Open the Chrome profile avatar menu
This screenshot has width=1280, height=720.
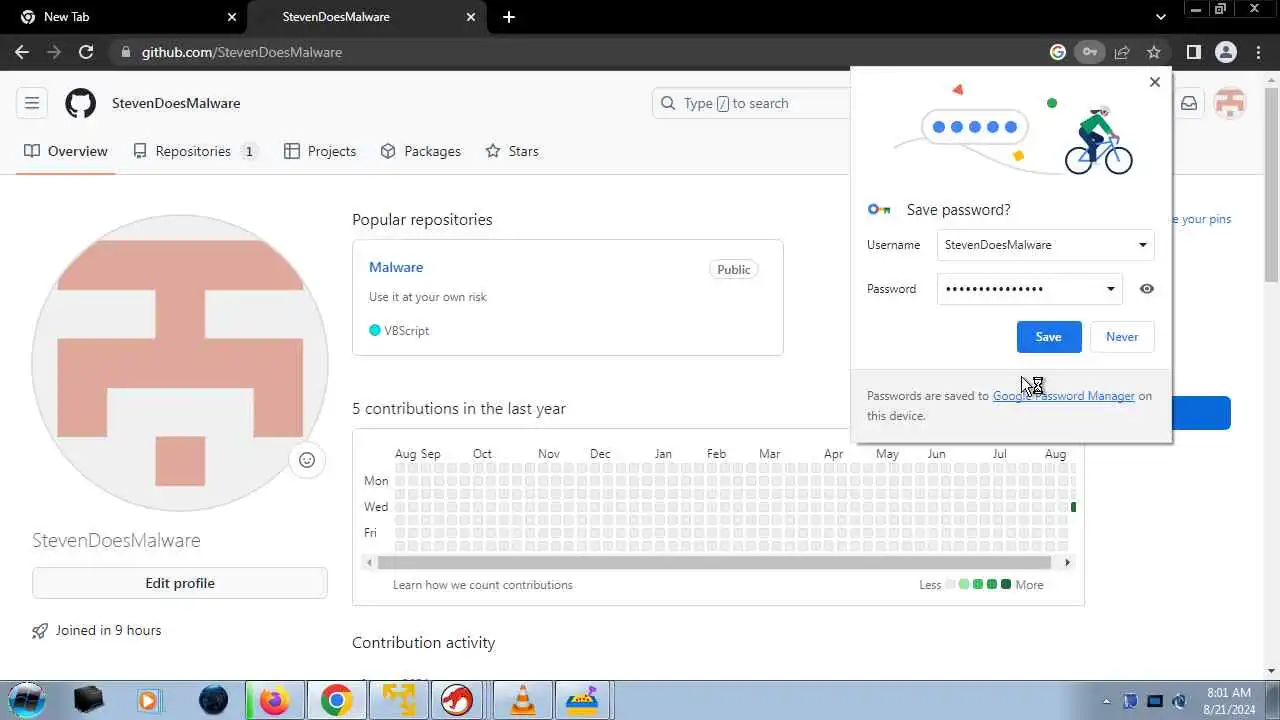1226,52
